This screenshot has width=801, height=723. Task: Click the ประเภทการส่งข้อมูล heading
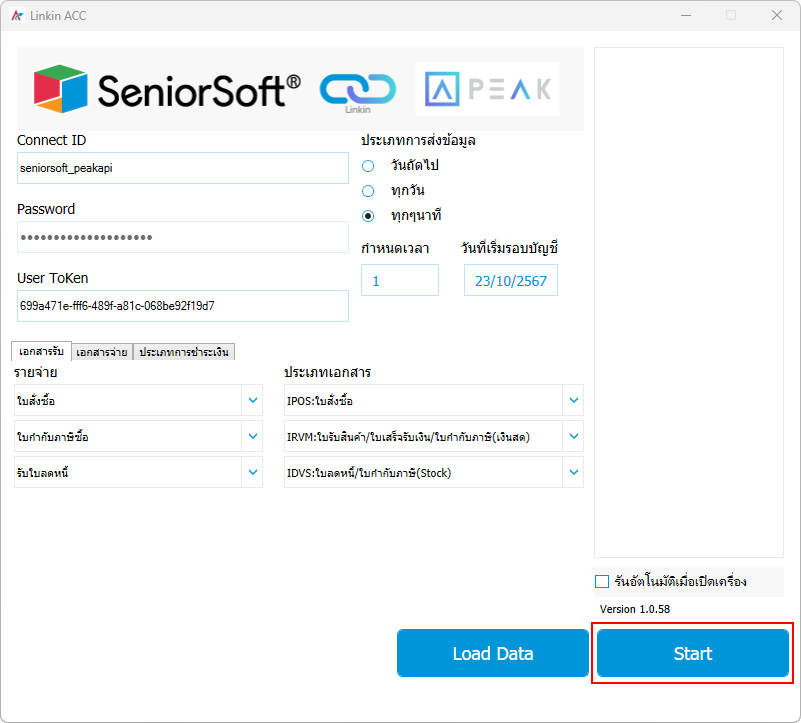(x=418, y=140)
